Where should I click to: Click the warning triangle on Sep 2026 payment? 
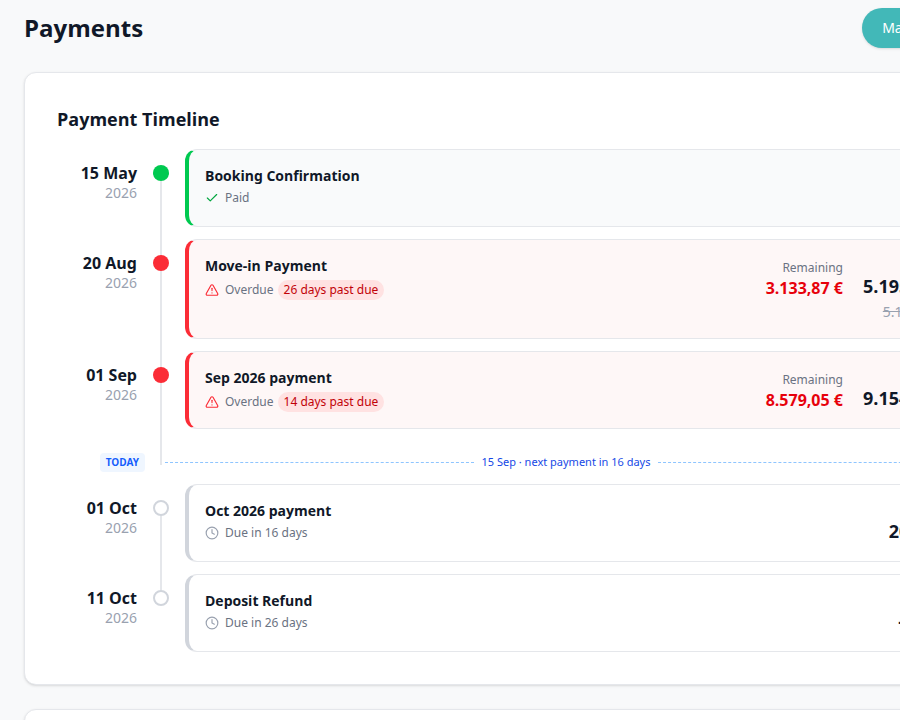[212, 402]
